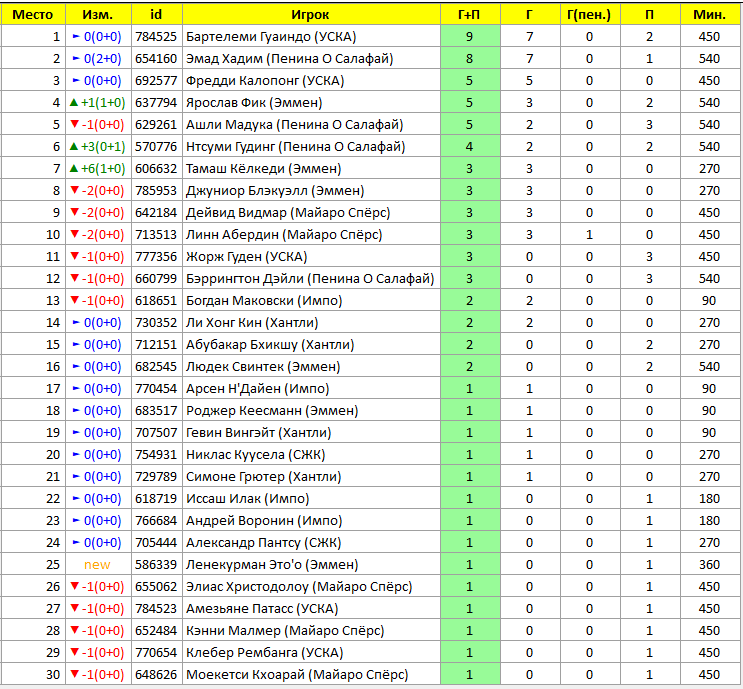
Task: Click the 'id' column header
Action: pos(156,15)
